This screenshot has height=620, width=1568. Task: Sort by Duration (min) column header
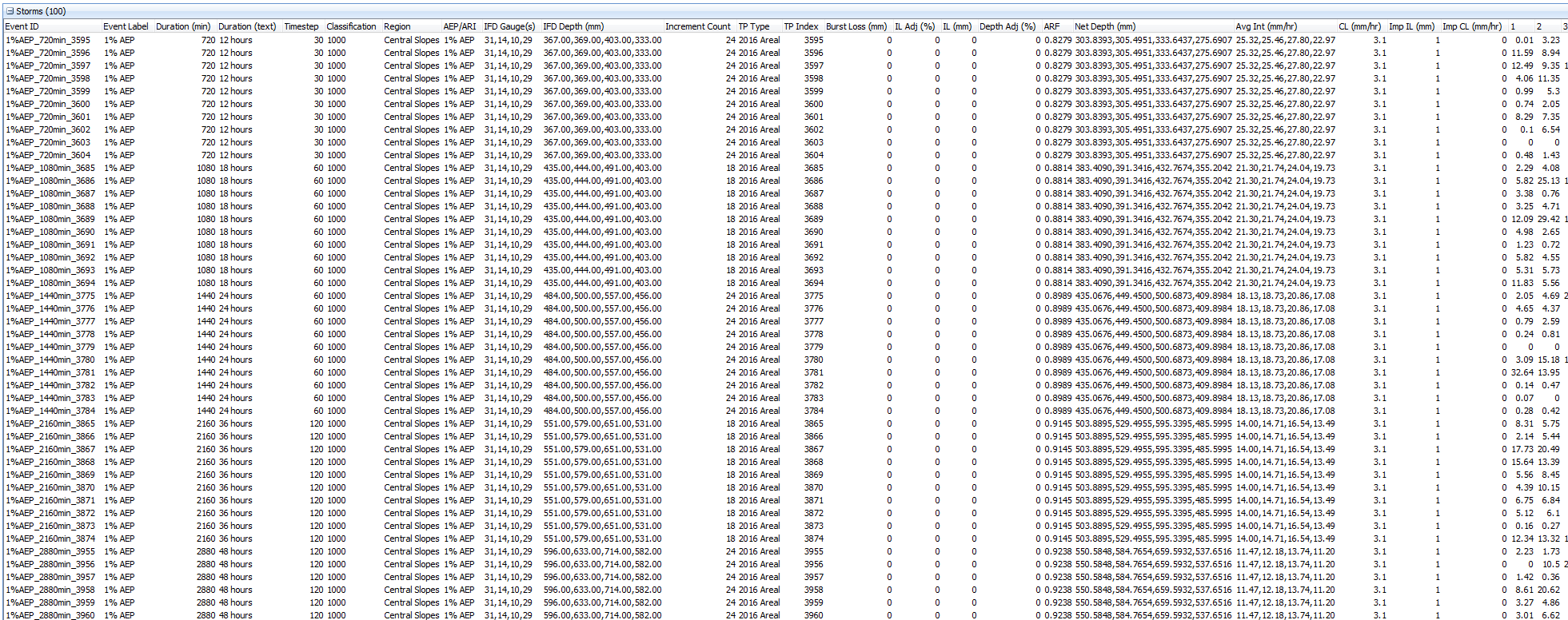[183, 26]
